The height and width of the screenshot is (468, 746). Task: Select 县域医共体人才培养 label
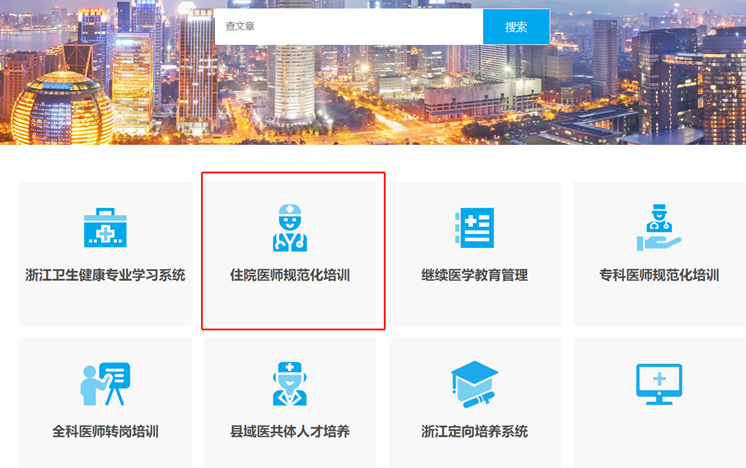coord(290,432)
